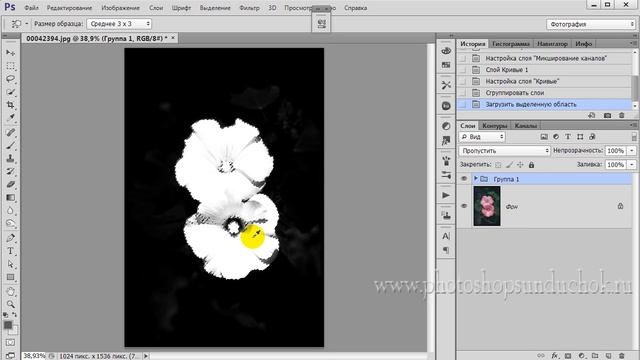Select the Move tool
640x360 pixels.
click(x=11, y=53)
